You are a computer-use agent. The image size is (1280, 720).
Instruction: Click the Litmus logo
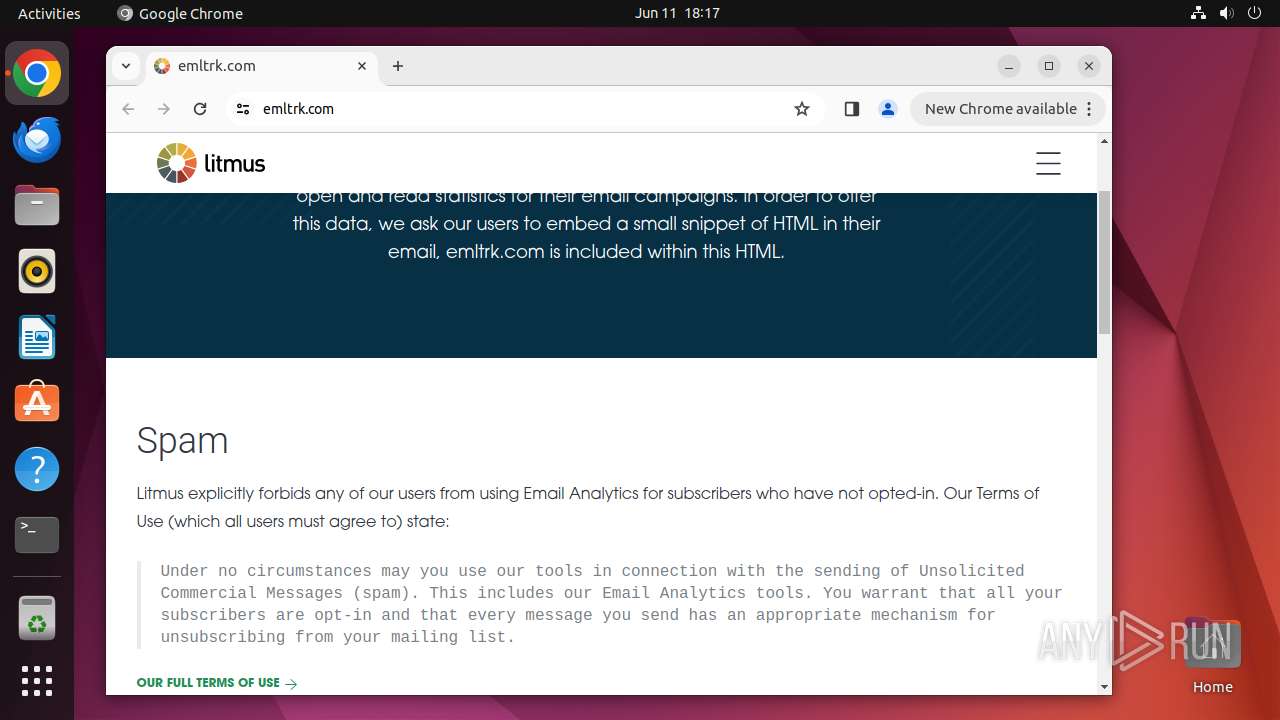pyautogui.click(x=211, y=163)
